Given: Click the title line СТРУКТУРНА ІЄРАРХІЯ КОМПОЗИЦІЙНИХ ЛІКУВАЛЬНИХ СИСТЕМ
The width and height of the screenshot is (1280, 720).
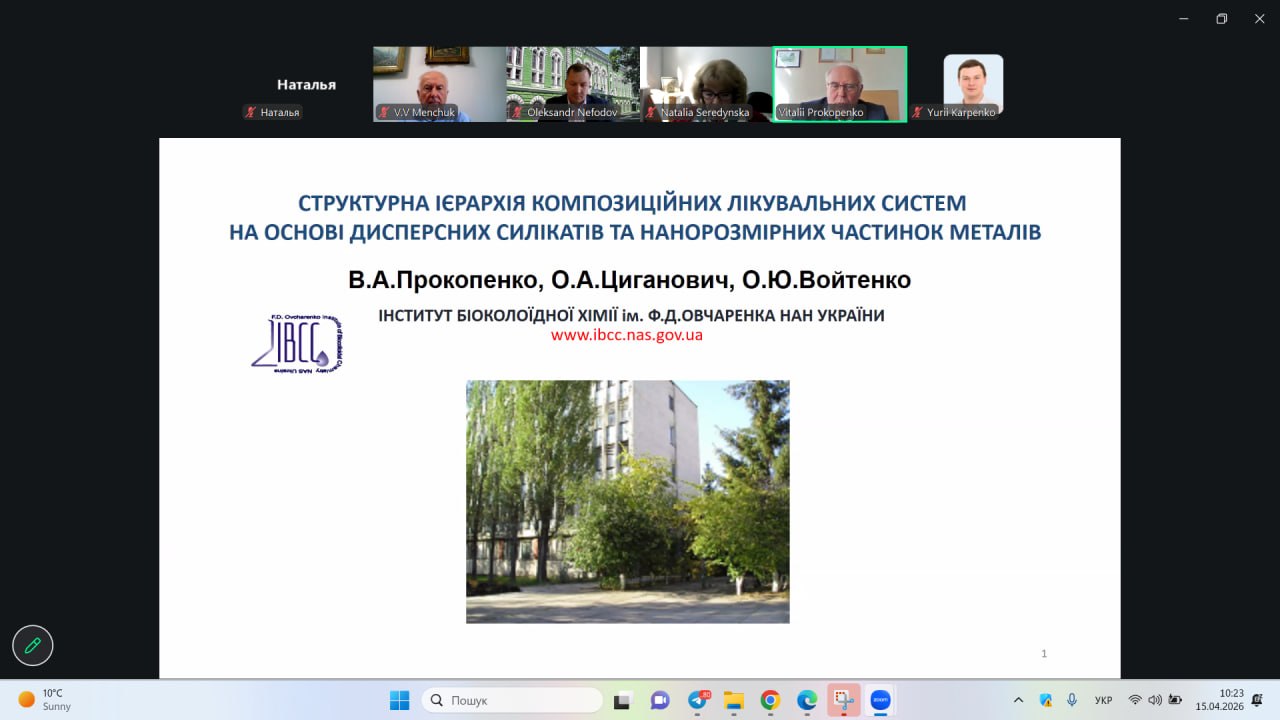Looking at the screenshot, I should click(x=633, y=203).
